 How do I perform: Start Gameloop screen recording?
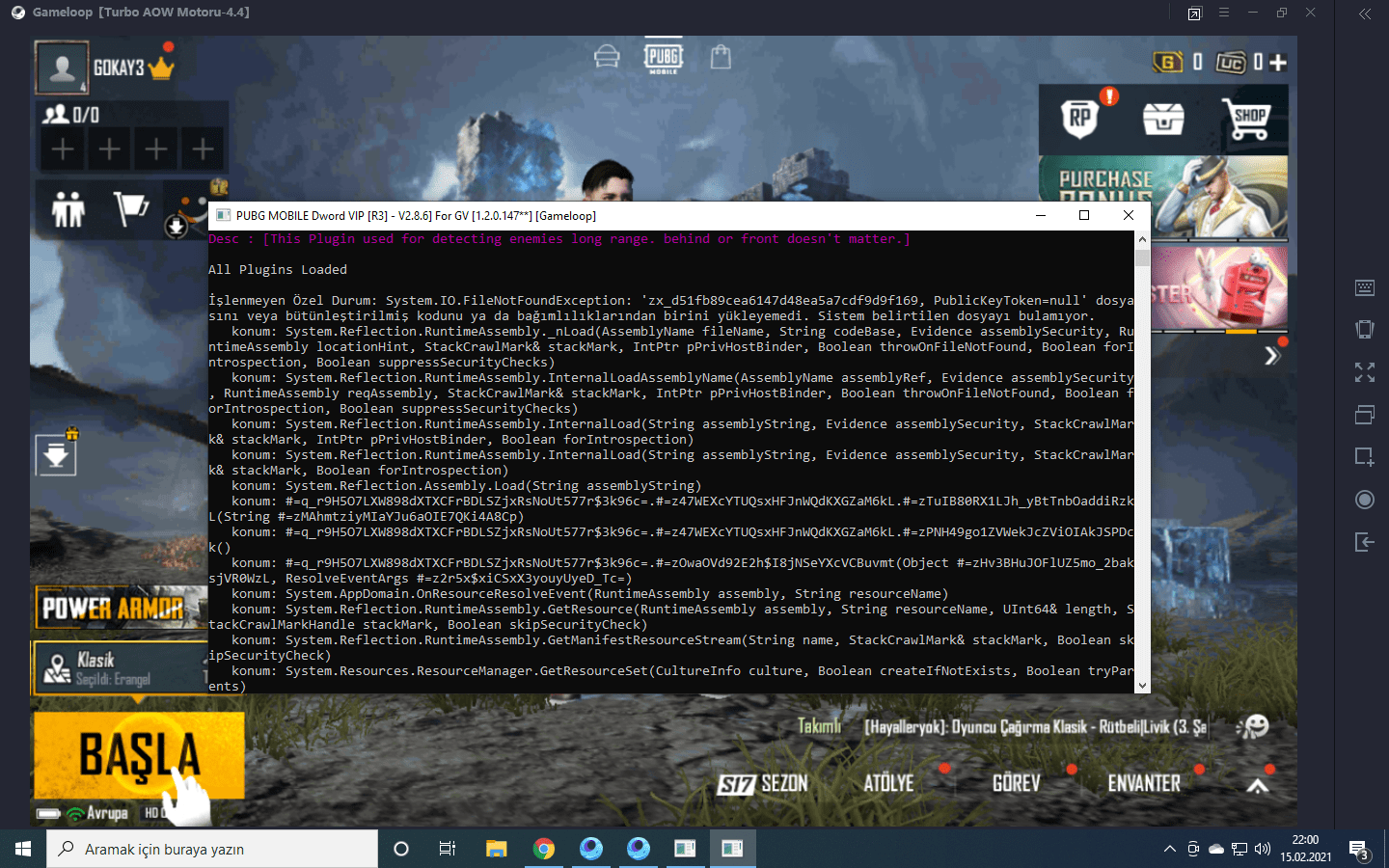click(x=1365, y=500)
